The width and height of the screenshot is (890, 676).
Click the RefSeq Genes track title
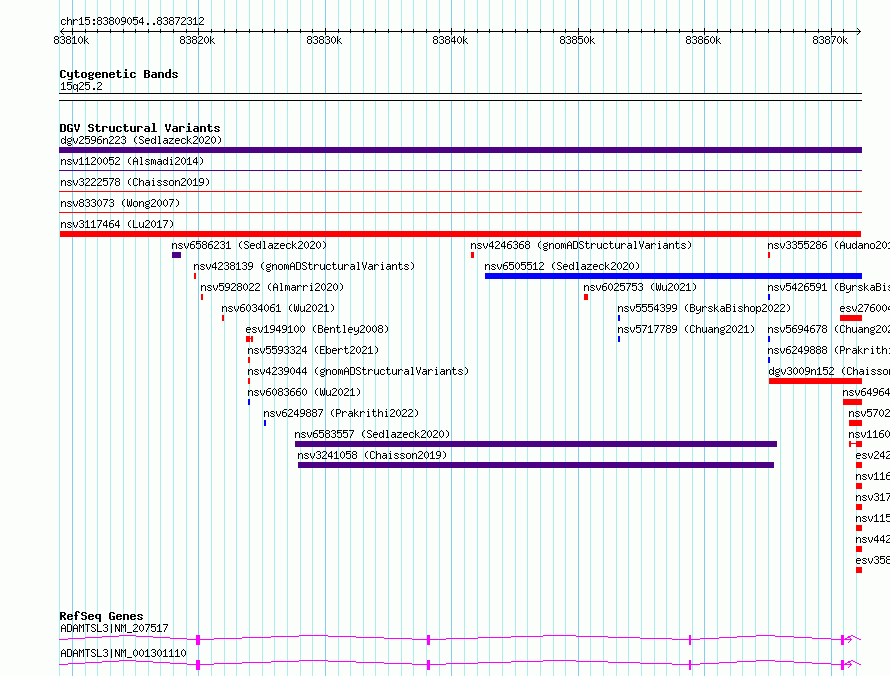[101, 616]
